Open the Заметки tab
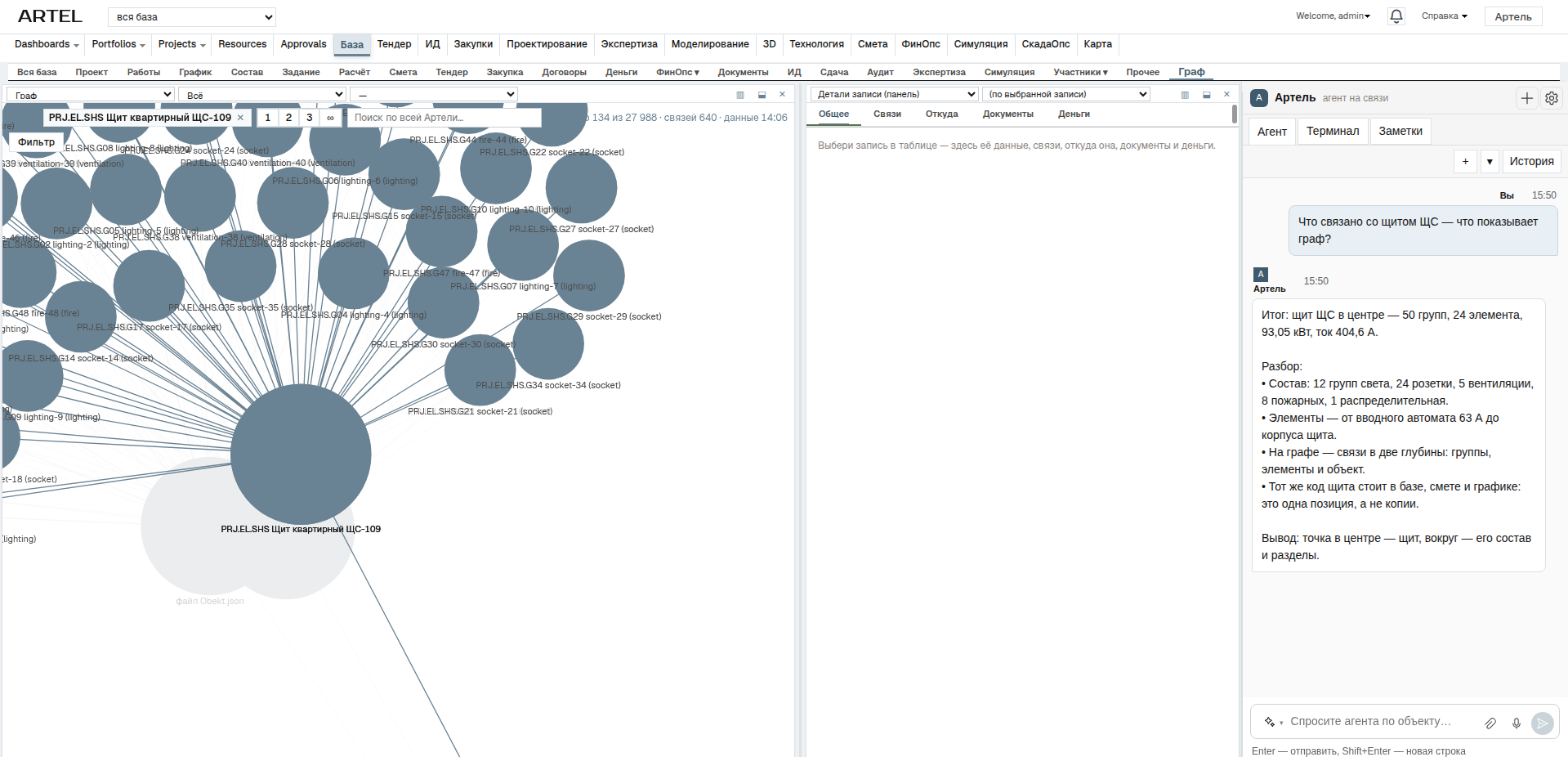 point(1400,131)
